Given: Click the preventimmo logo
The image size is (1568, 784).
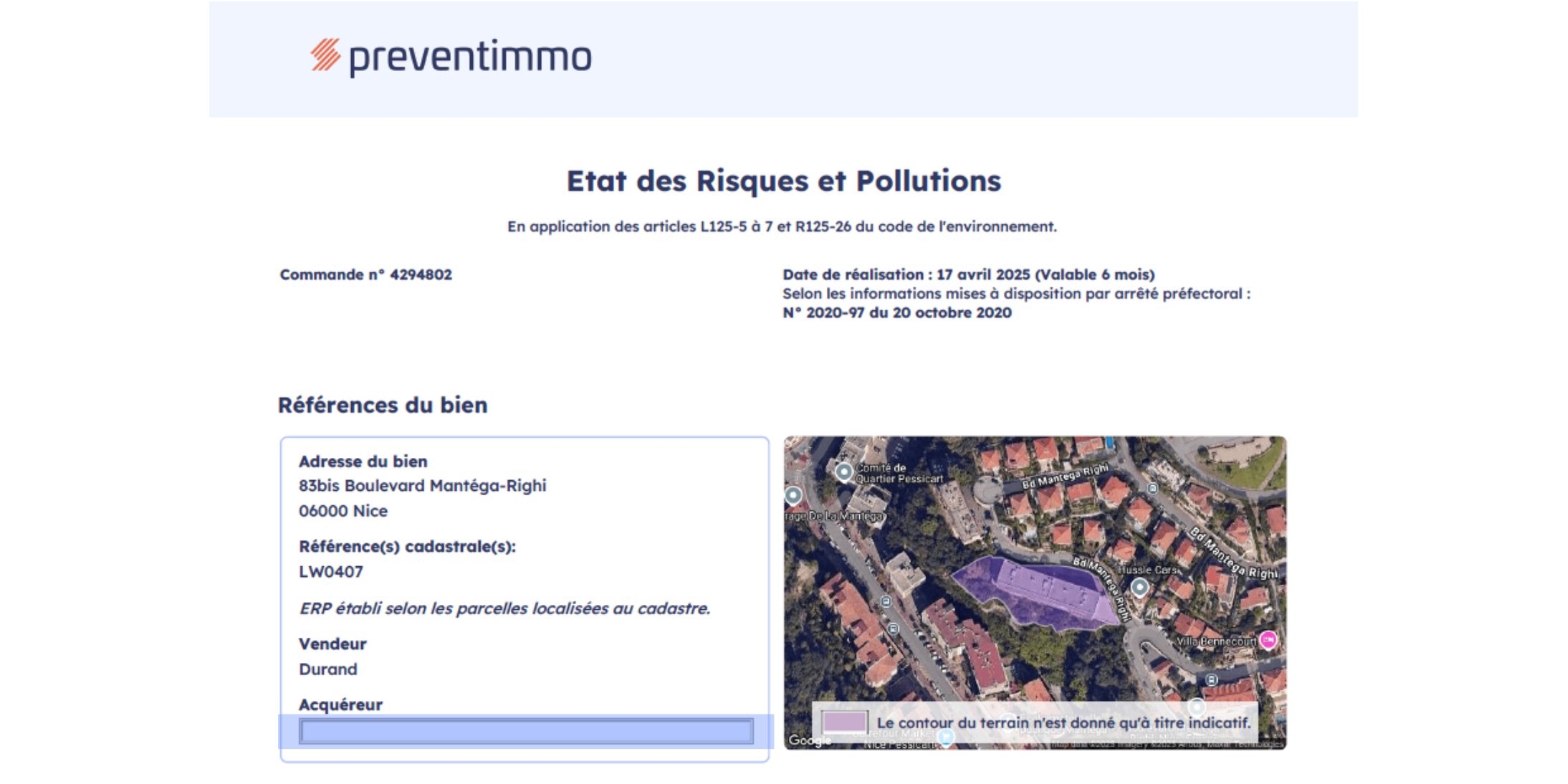Looking at the screenshot, I should [451, 57].
